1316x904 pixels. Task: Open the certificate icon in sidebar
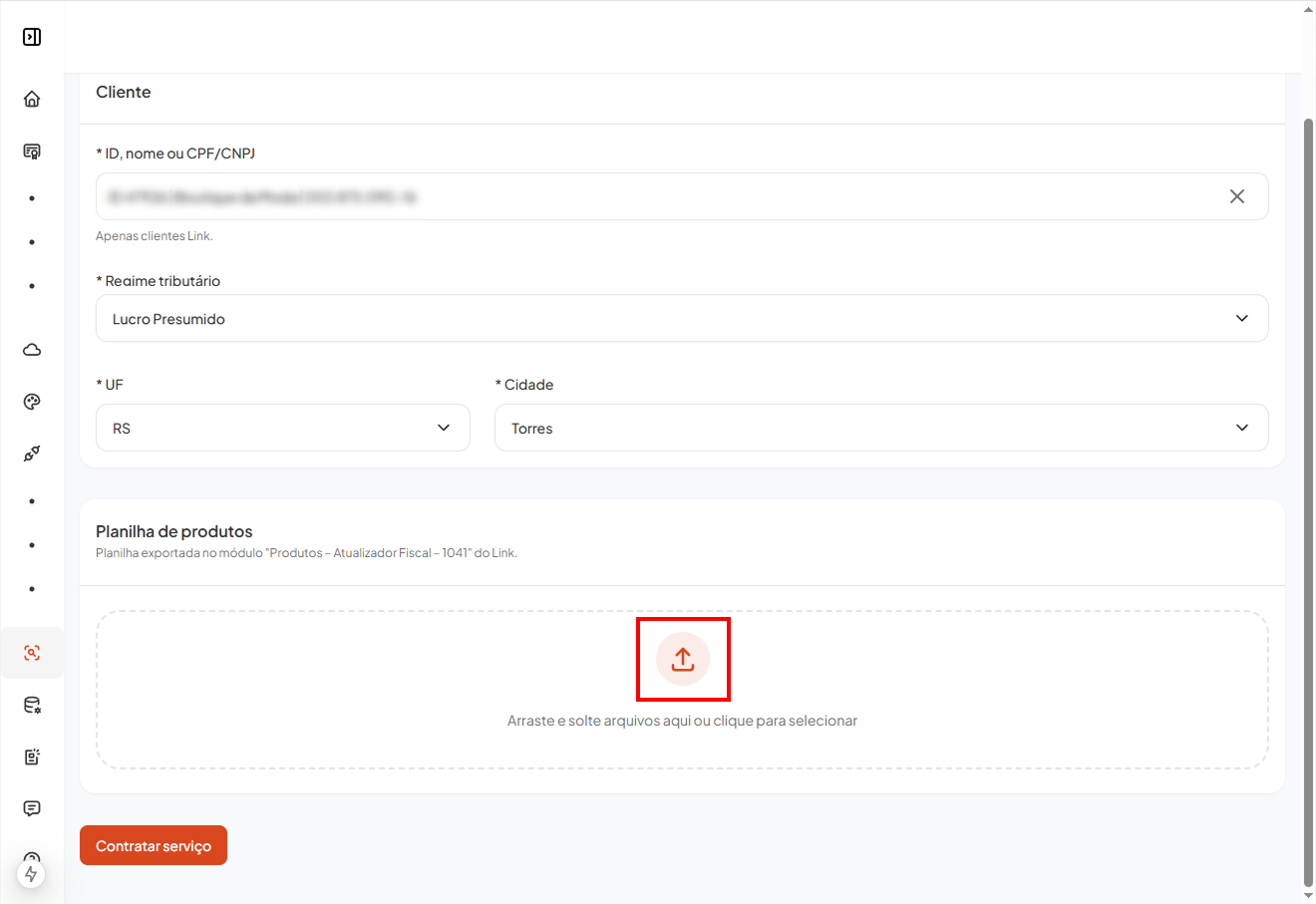(x=32, y=151)
